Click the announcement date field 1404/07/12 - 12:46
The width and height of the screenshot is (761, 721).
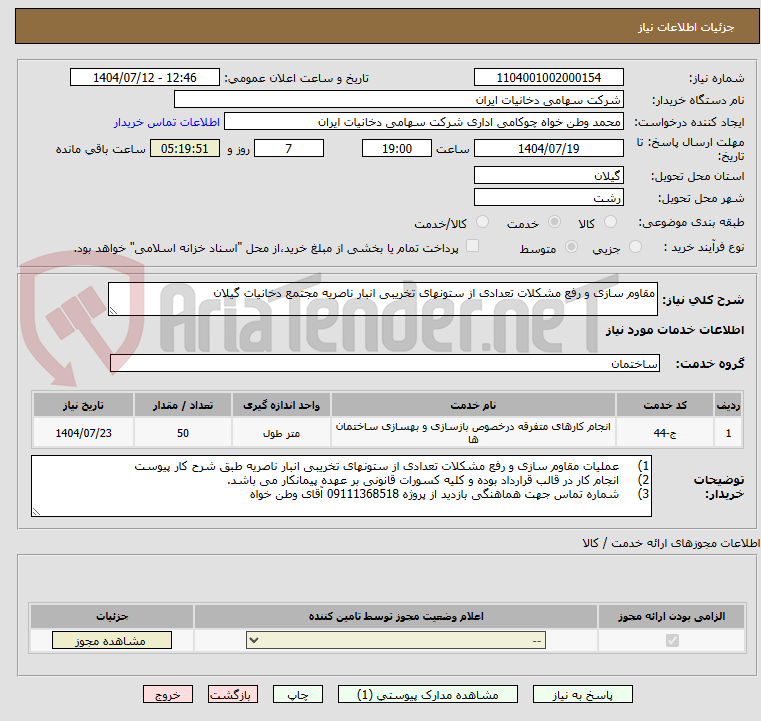[145, 77]
